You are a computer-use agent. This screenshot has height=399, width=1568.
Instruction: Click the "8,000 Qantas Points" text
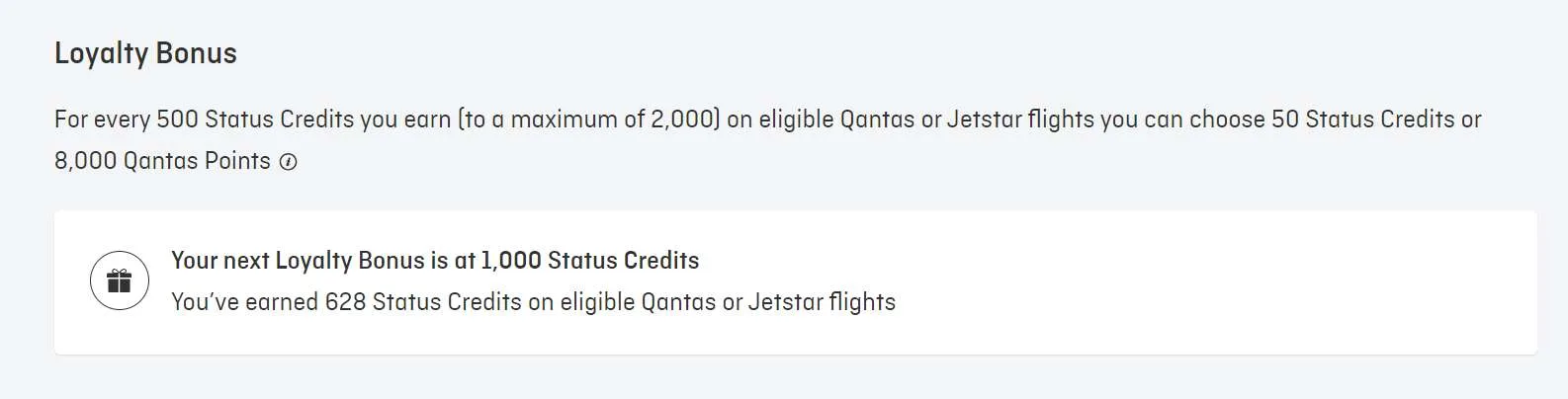point(162,161)
